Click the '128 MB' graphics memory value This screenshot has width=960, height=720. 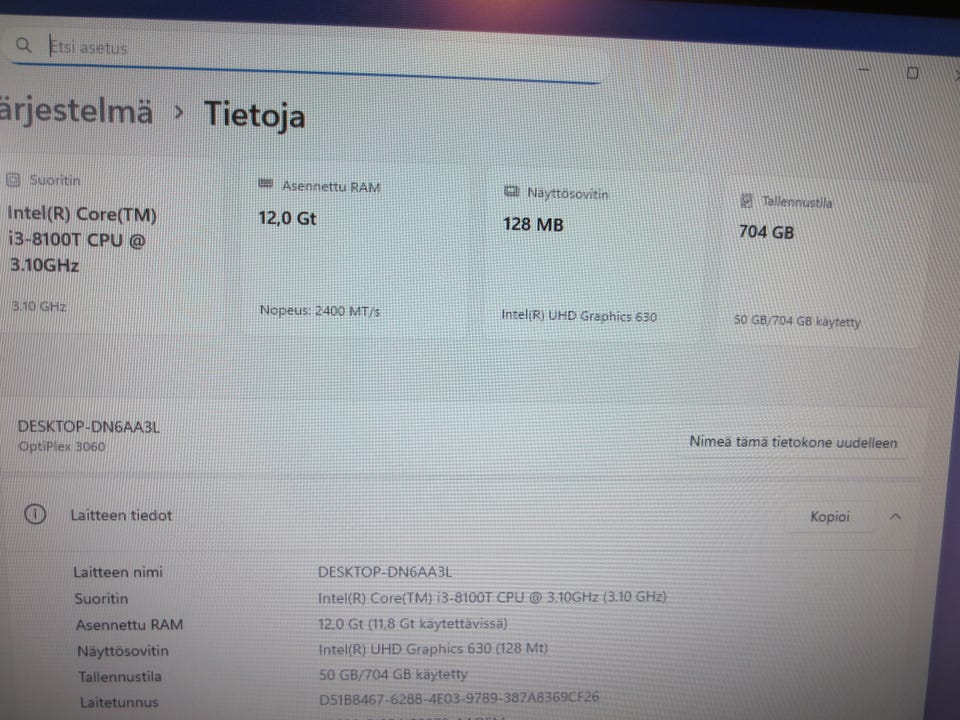(533, 224)
